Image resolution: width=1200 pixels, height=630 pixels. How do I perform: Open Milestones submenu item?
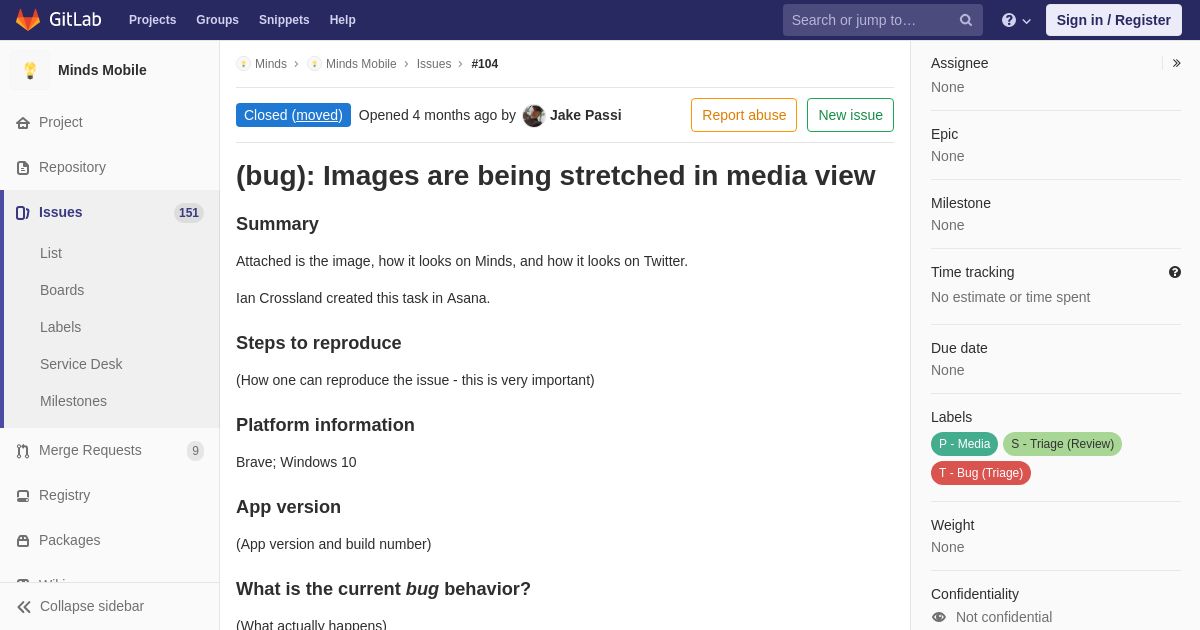[x=73, y=401]
